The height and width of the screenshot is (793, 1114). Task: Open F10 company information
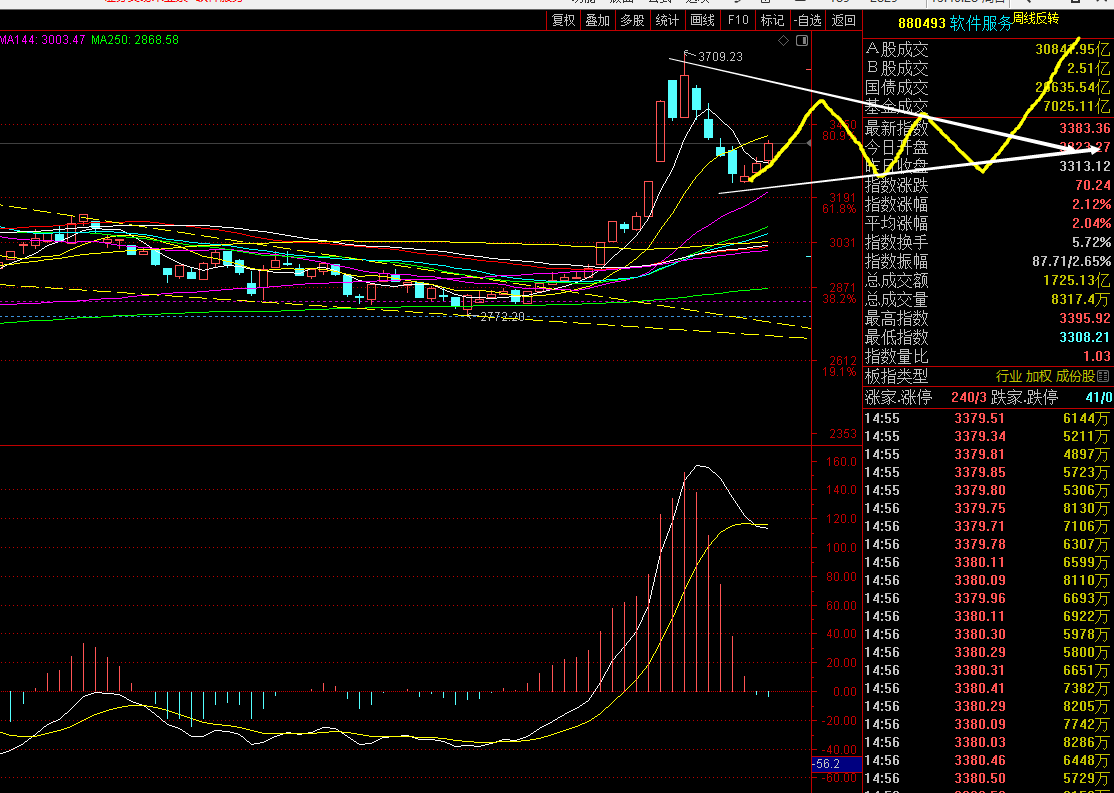737,21
